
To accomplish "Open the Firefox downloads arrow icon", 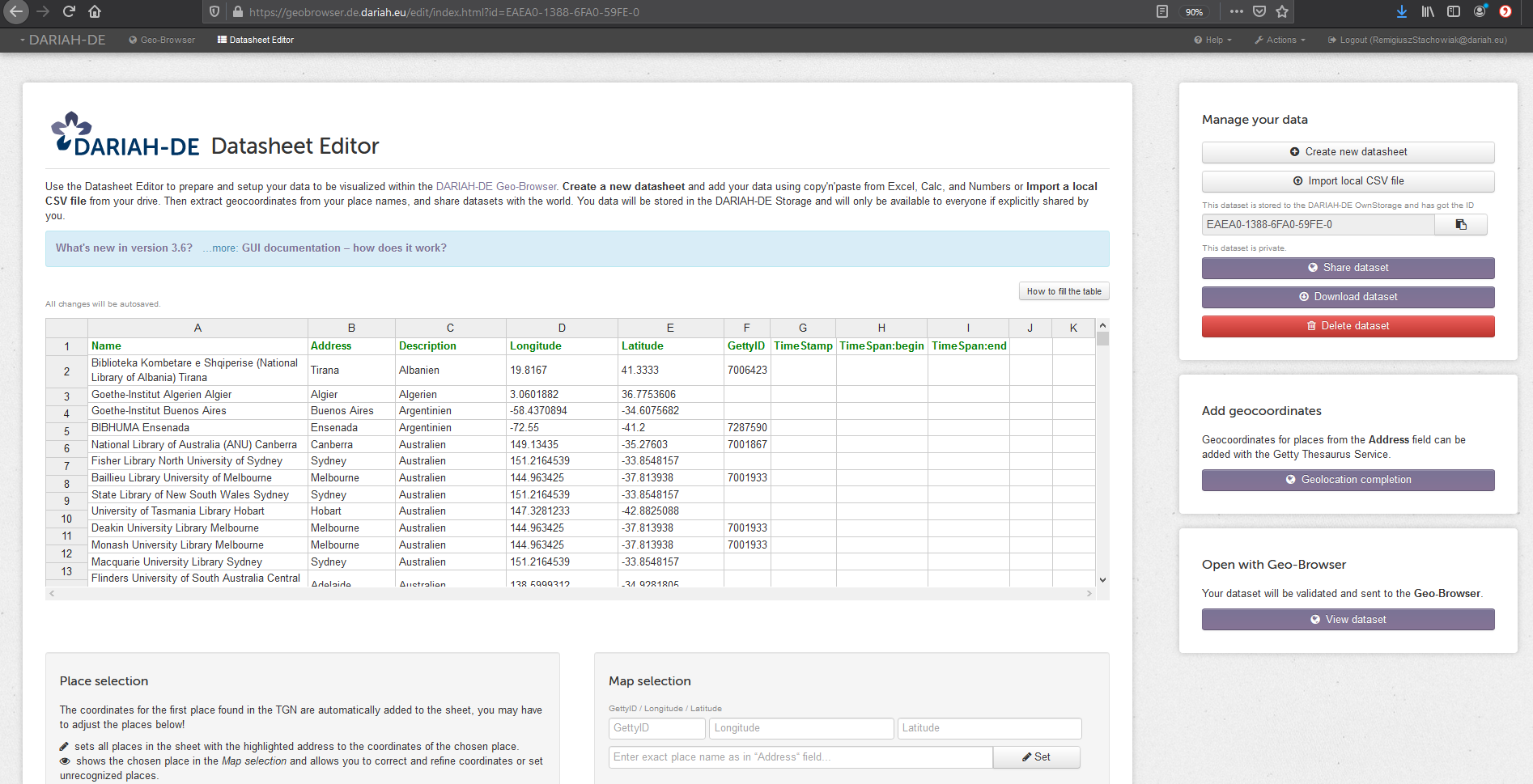I will 1402,11.
